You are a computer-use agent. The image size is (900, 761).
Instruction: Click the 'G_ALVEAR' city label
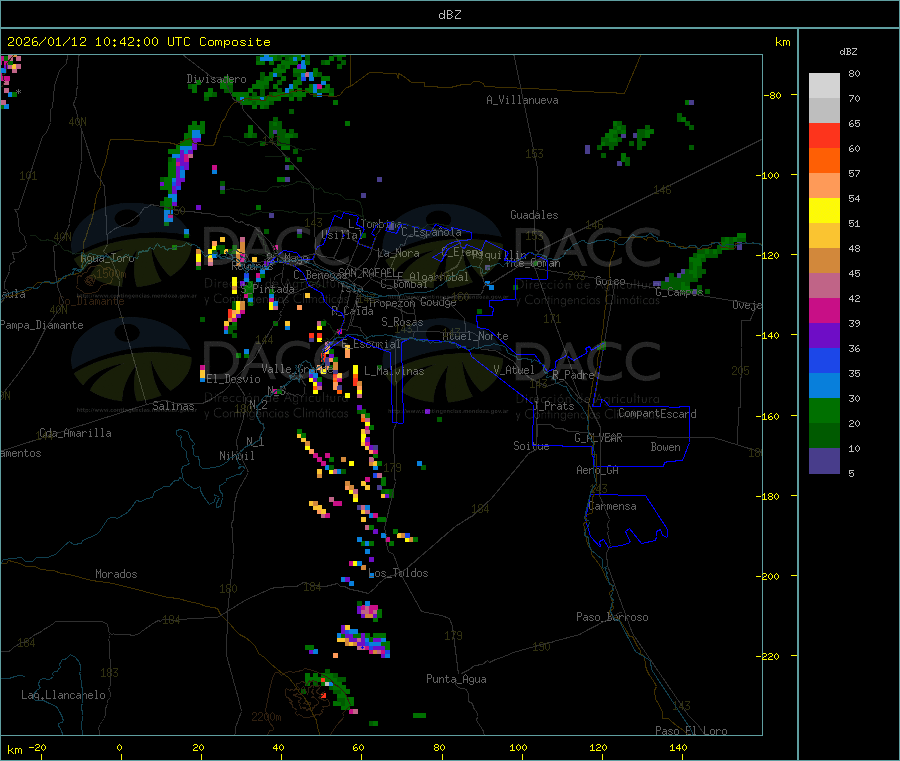(x=598, y=438)
